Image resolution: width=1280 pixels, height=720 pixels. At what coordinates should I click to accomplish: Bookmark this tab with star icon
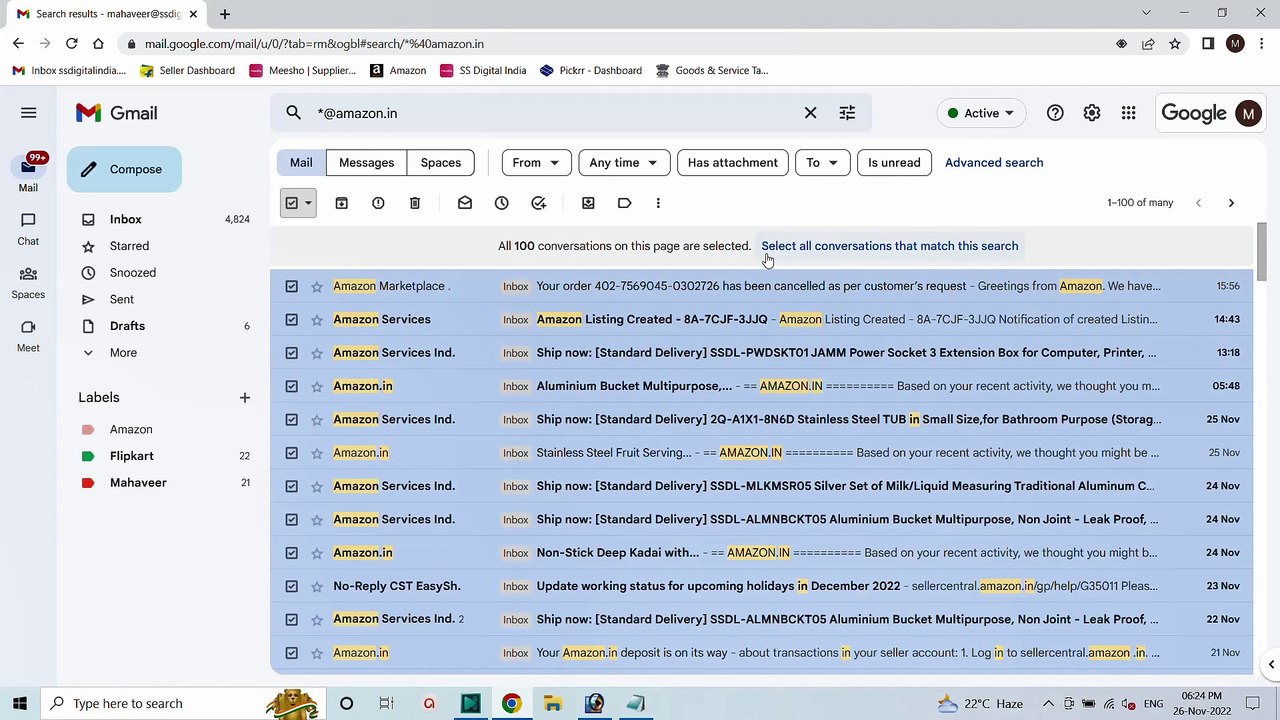pyautogui.click(x=1175, y=44)
